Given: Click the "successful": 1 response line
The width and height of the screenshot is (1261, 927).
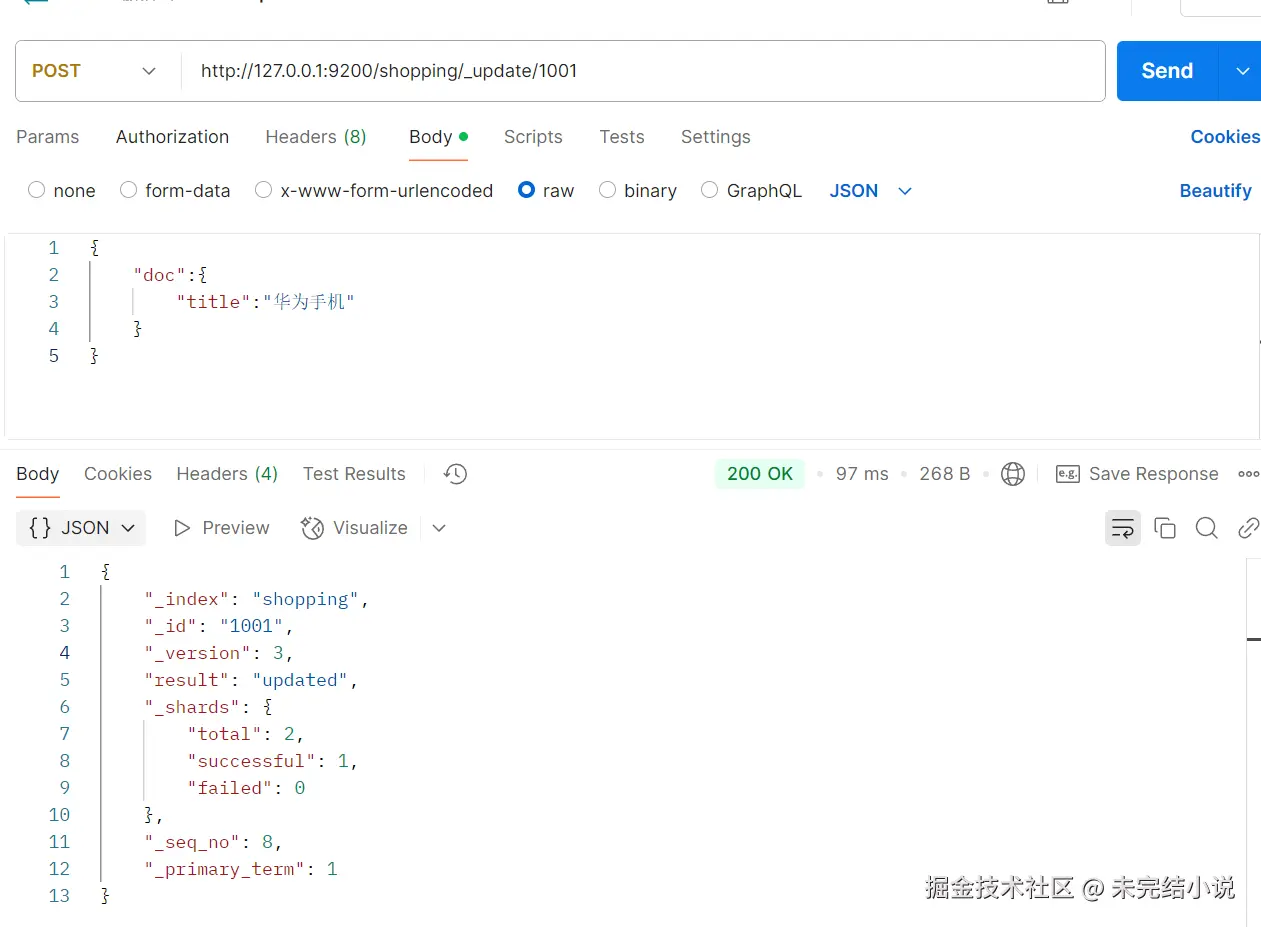Looking at the screenshot, I should pyautogui.click(x=273, y=761).
